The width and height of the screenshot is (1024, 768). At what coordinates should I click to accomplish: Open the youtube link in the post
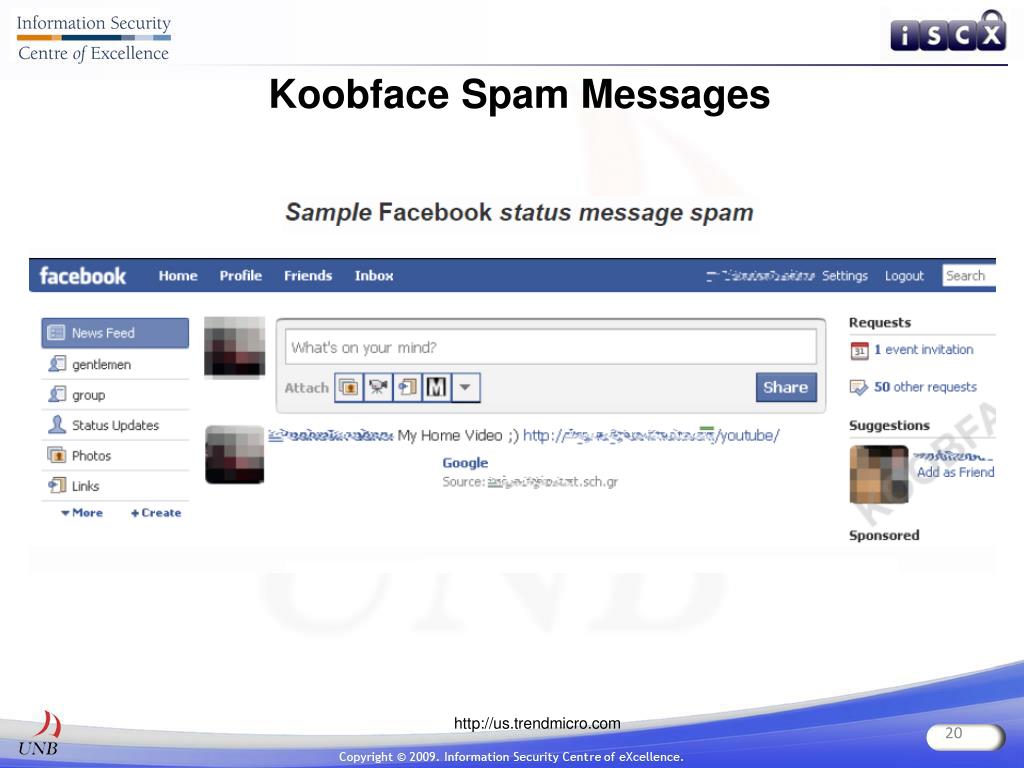(x=651, y=436)
